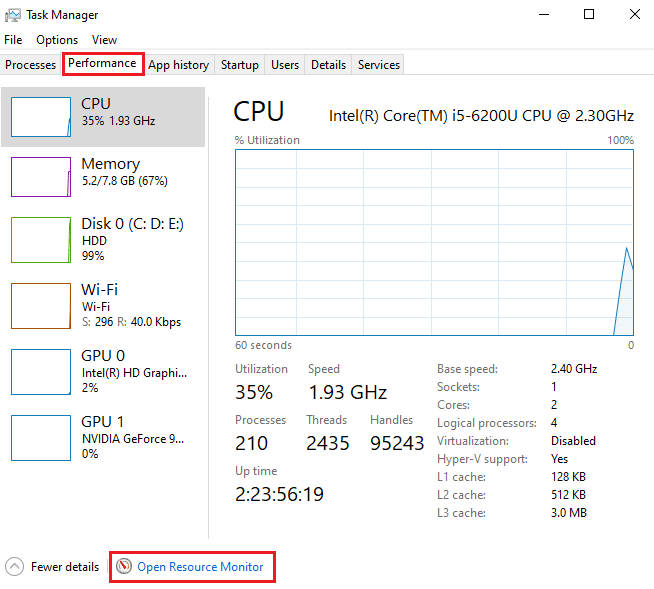The width and height of the screenshot is (654, 589).
Task: Maximize the Task Manager window
Action: [x=589, y=15]
